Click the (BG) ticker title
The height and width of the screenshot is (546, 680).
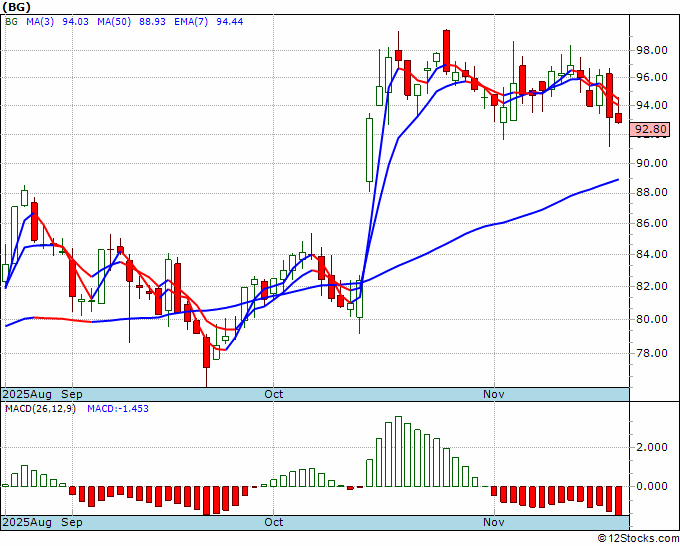click(x=16, y=7)
